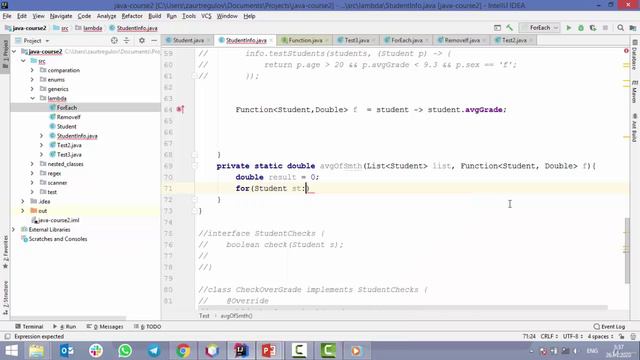Expand External Libraries node
The width and height of the screenshot is (640, 360).
pyautogui.click(x=14, y=229)
